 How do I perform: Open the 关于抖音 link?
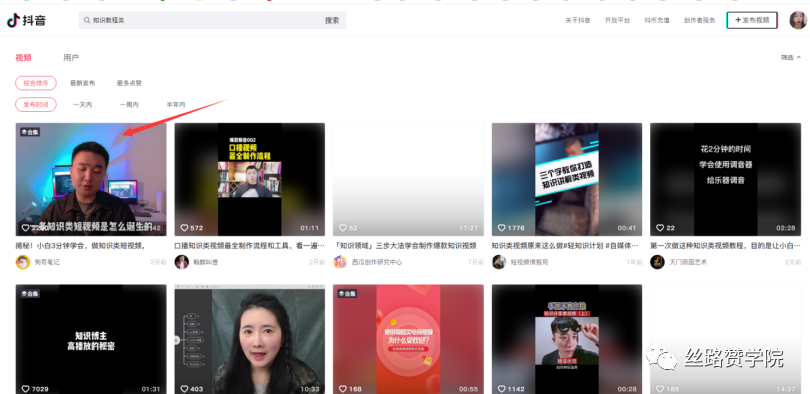578,20
